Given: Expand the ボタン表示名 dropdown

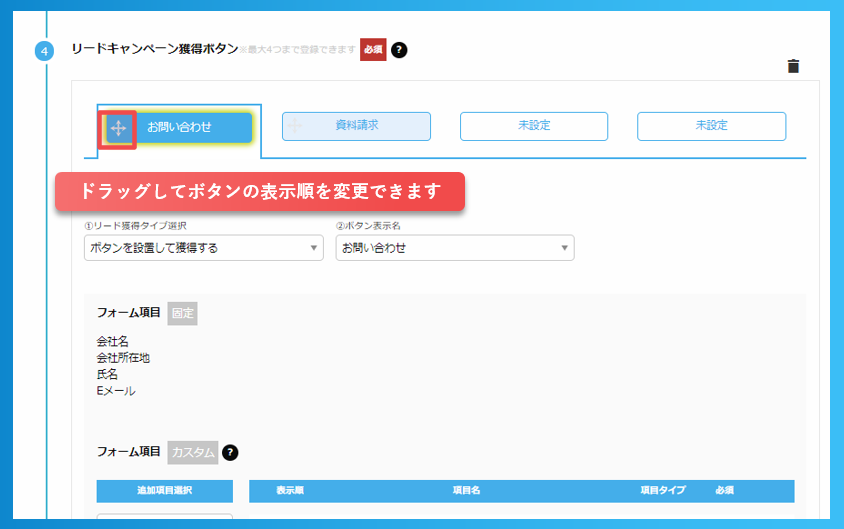Looking at the screenshot, I should (454, 247).
